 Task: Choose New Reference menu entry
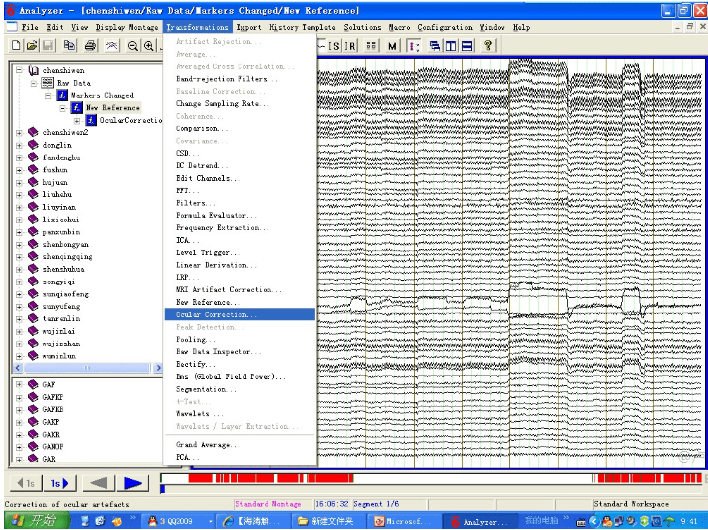point(240,302)
